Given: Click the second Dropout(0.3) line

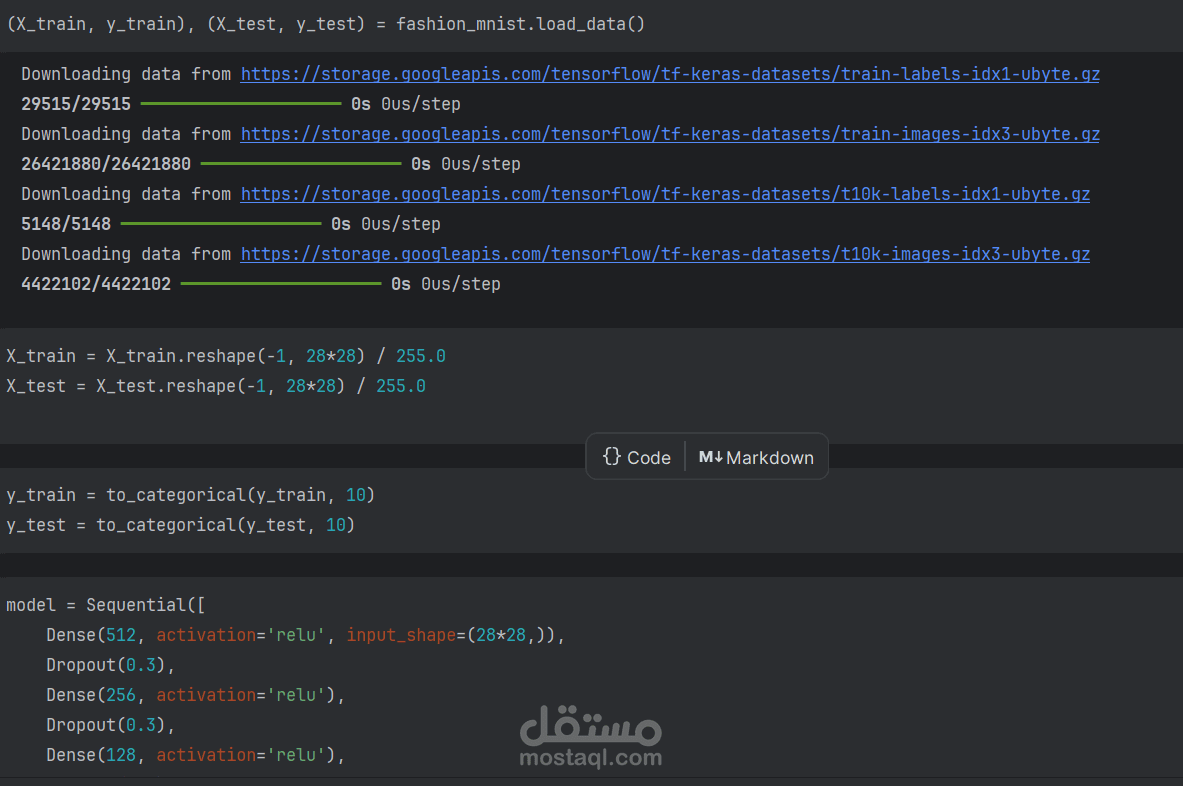Looking at the screenshot, I should pyautogui.click(x=110, y=725).
